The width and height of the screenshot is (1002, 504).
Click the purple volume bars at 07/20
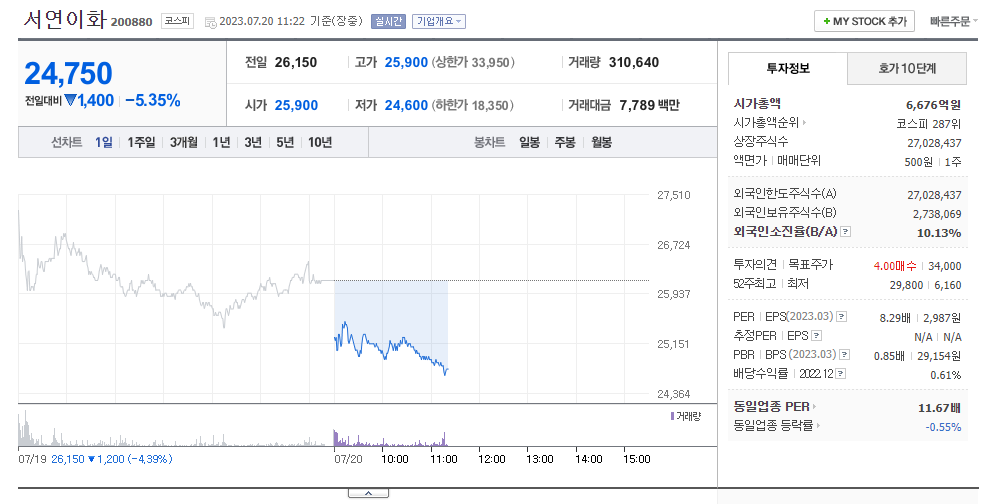pyautogui.click(x=390, y=440)
